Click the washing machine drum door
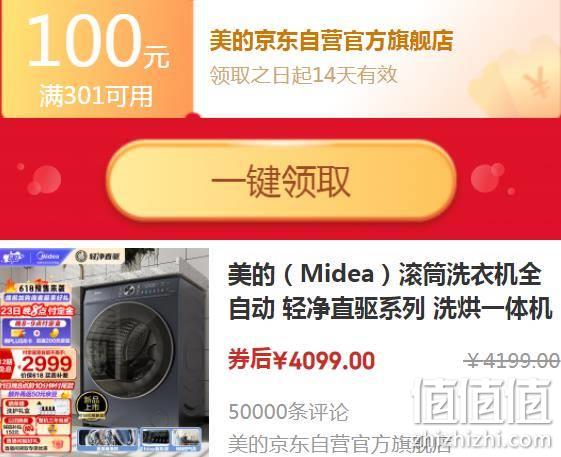 [x=130, y=349]
